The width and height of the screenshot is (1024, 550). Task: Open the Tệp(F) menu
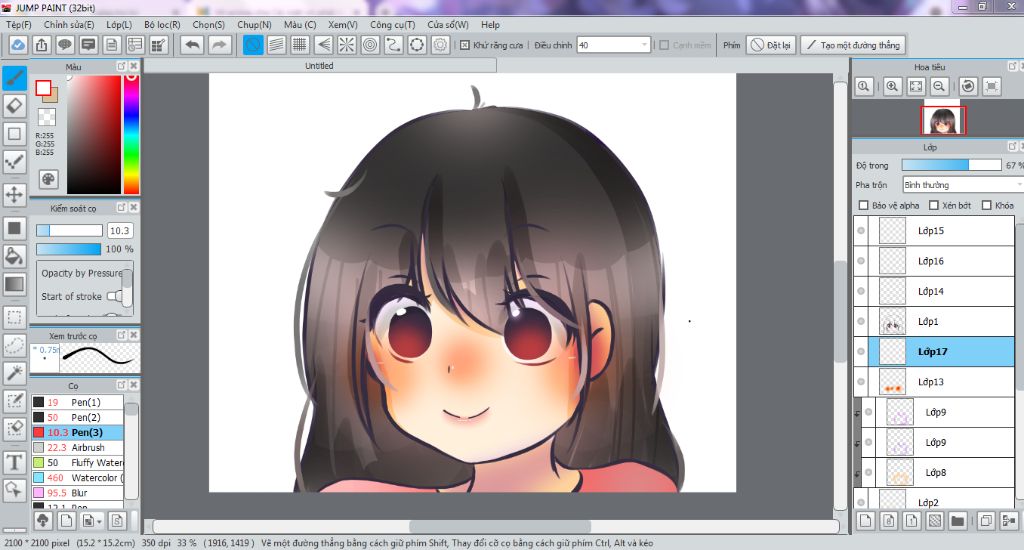(18, 25)
